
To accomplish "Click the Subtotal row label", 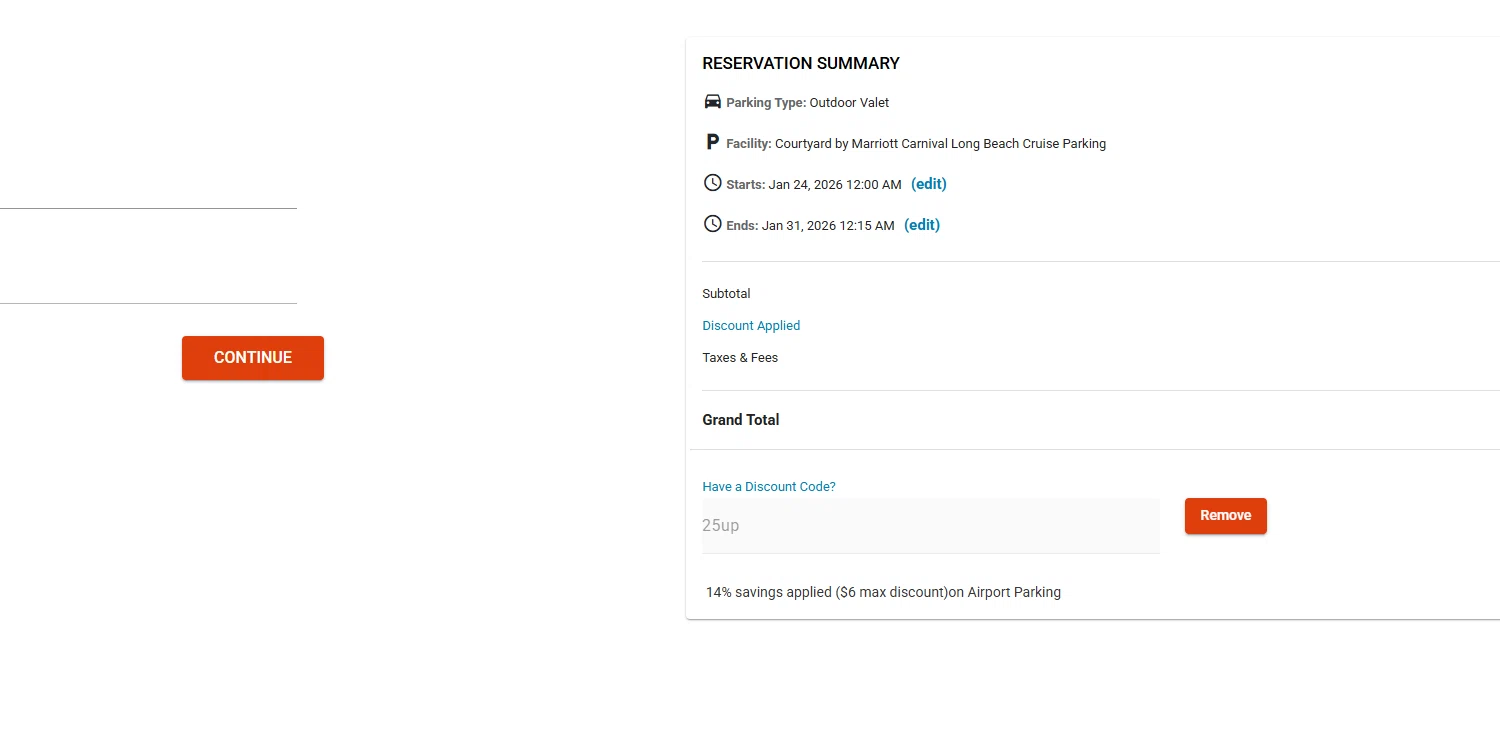I will 726,294.
